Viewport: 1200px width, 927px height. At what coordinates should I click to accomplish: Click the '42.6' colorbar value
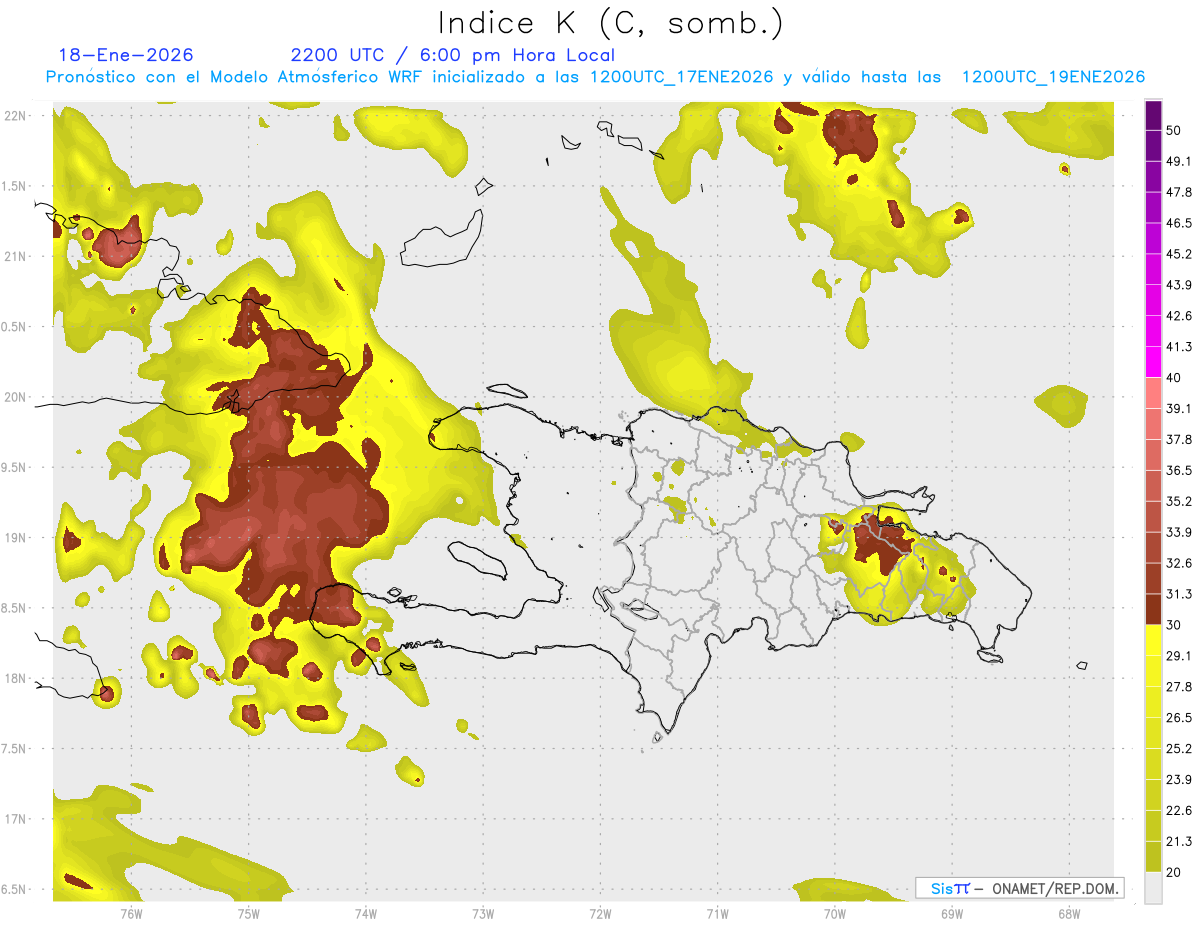pyautogui.click(x=1179, y=316)
